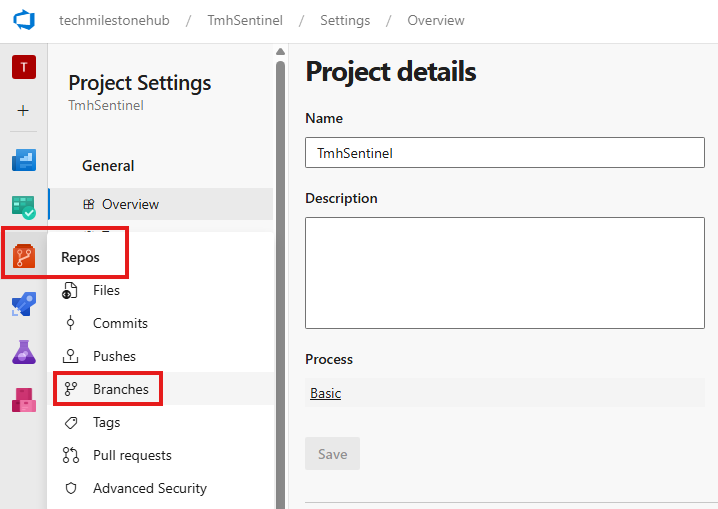The height and width of the screenshot is (509, 718).
Task: Click the Pushes upload icon
Action: point(70,356)
